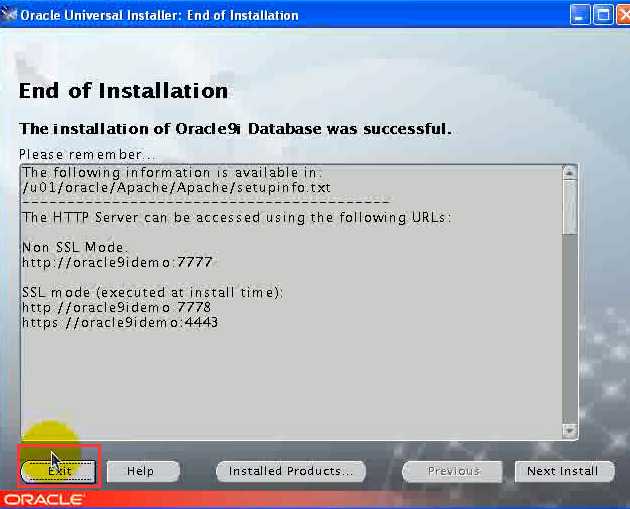Click the info box scrollbar thumb
Viewport: 630px width, 509px height.
click(569, 207)
